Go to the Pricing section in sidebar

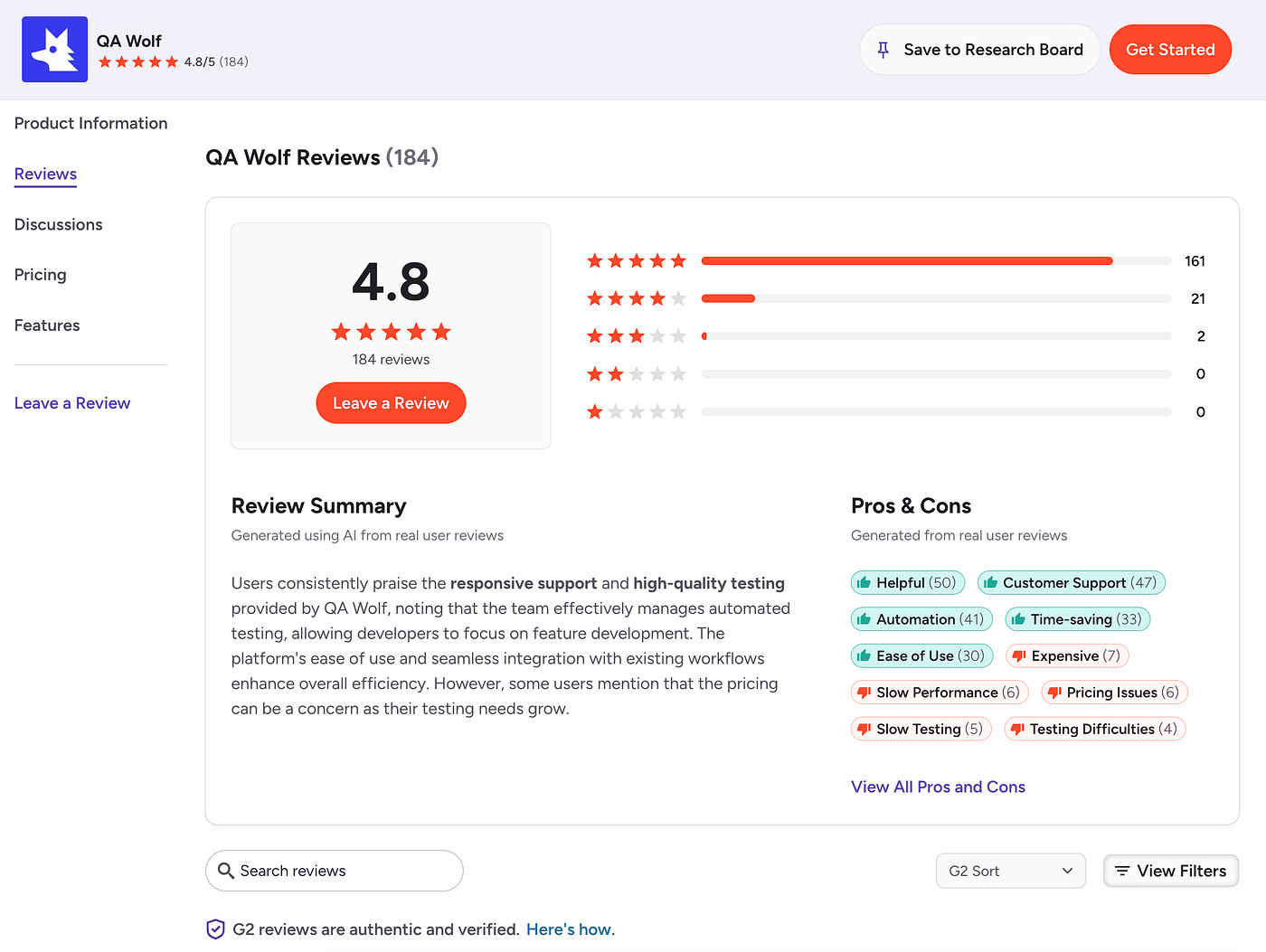tap(41, 275)
